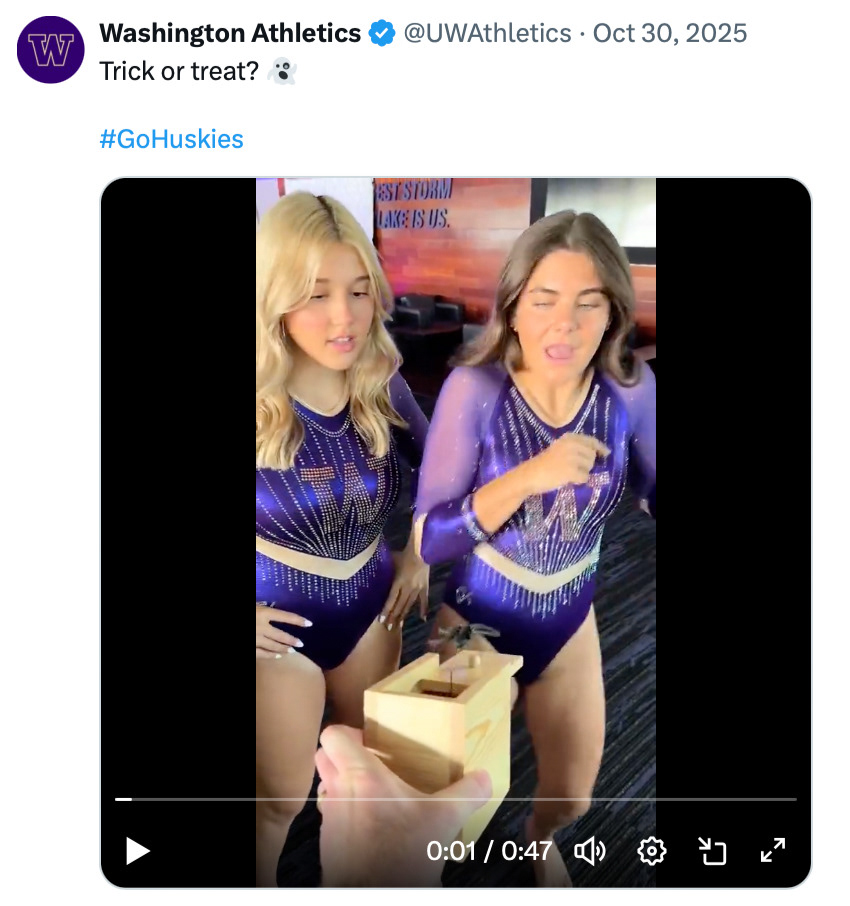Click the 0:47 total duration label
Image resolution: width=850 pixels, height=906 pixels.
(x=527, y=851)
